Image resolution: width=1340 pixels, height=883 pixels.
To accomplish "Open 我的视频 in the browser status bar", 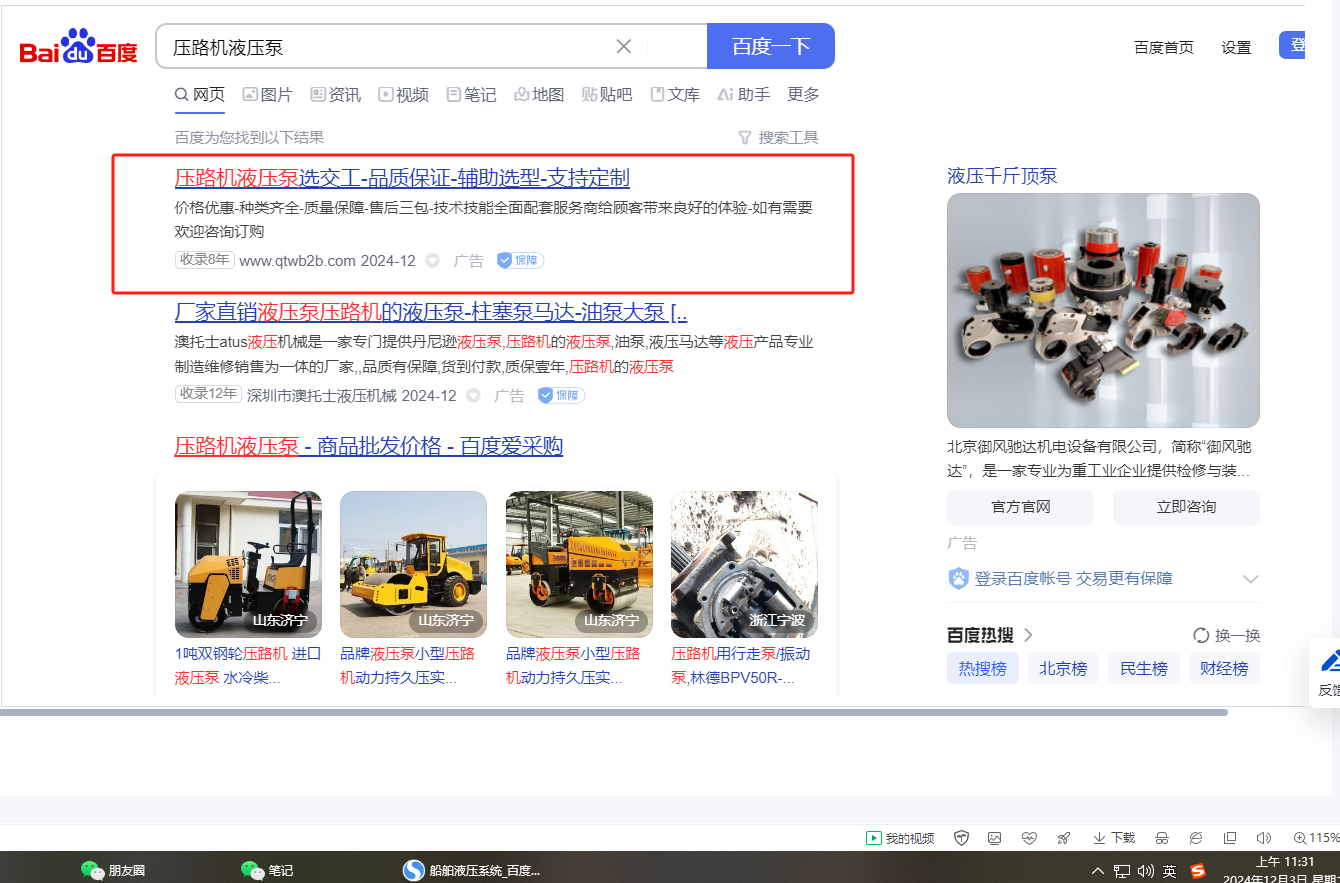I will [x=901, y=838].
